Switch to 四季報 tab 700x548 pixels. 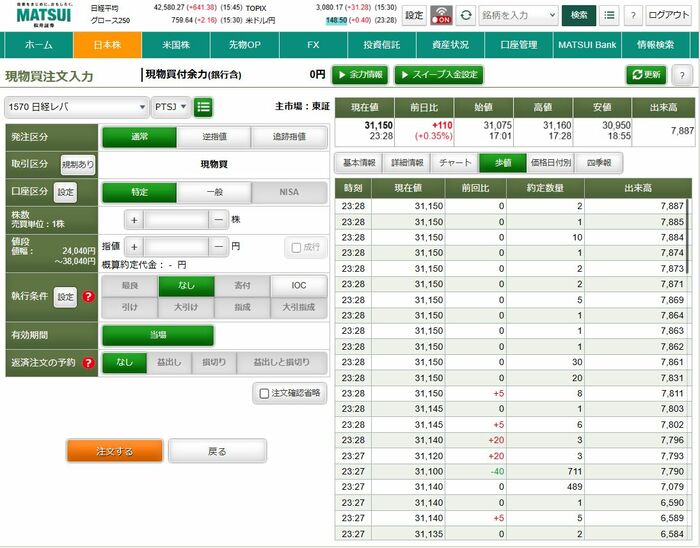click(599, 163)
